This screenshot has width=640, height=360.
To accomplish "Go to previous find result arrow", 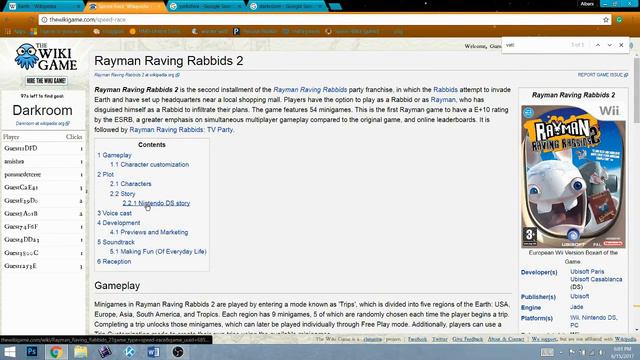I will click(x=598, y=45).
